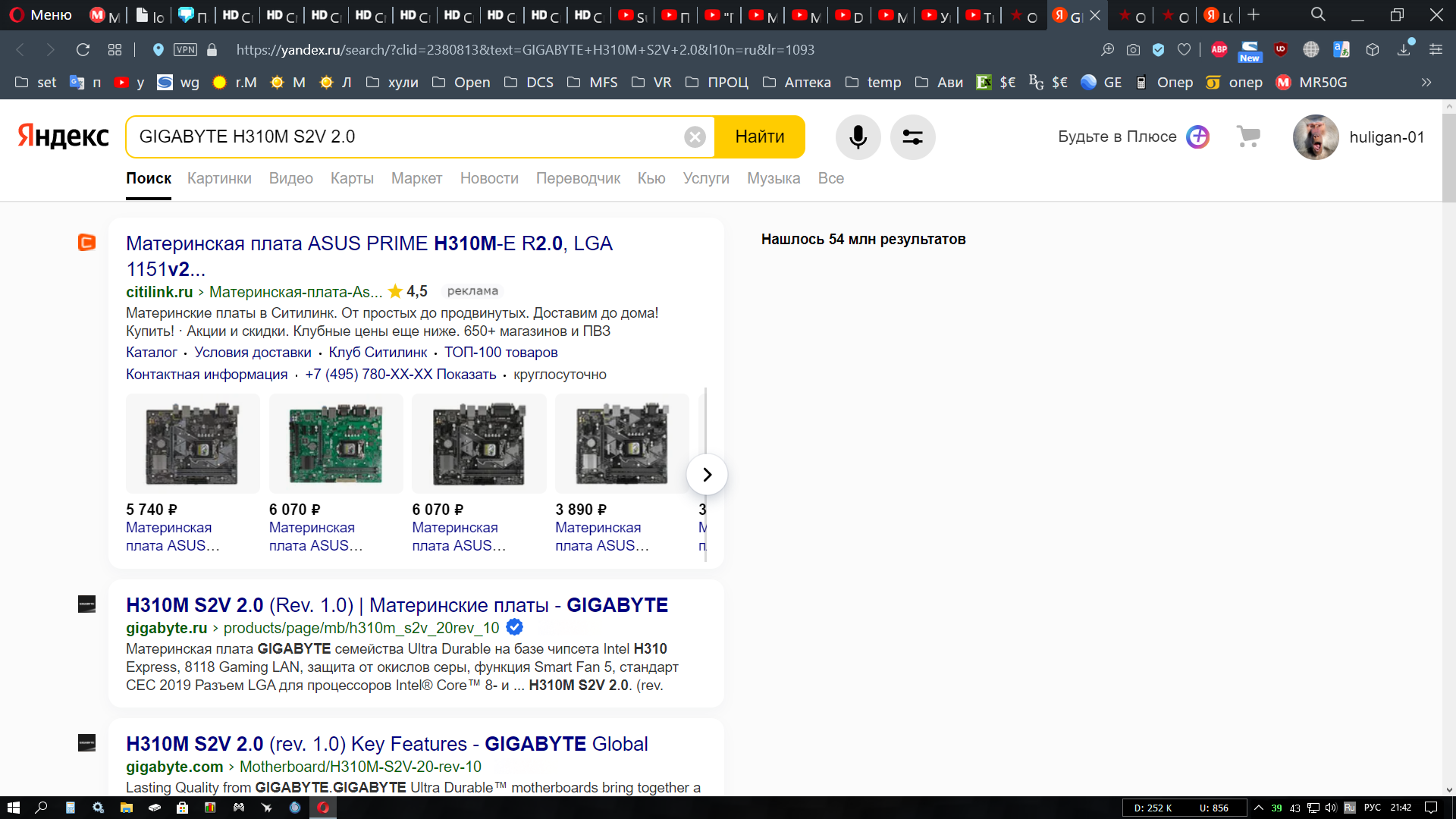The image size is (1456, 819).
Task: Toggle the uBlock Origin shield extension
Action: click(x=1281, y=50)
